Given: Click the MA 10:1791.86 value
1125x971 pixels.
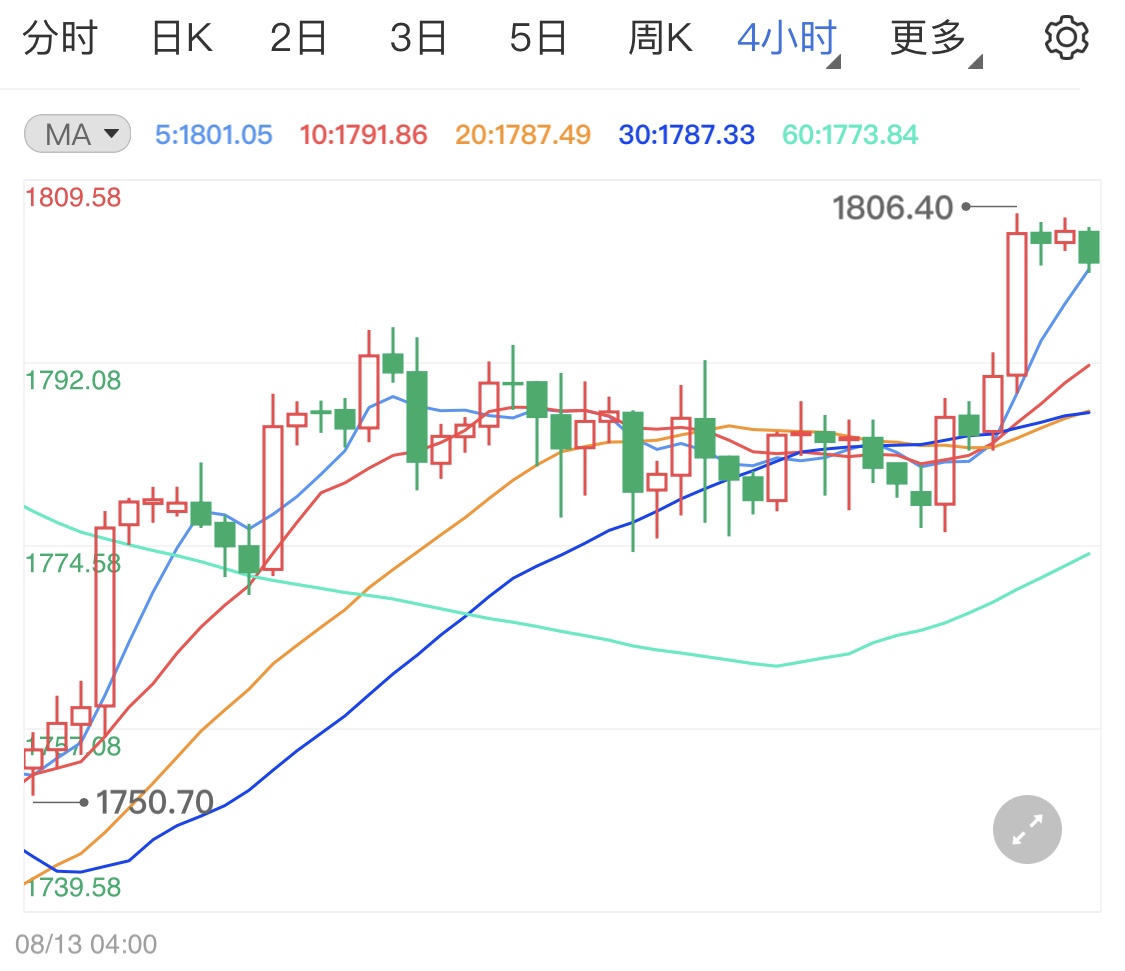Looking at the screenshot, I should (363, 135).
